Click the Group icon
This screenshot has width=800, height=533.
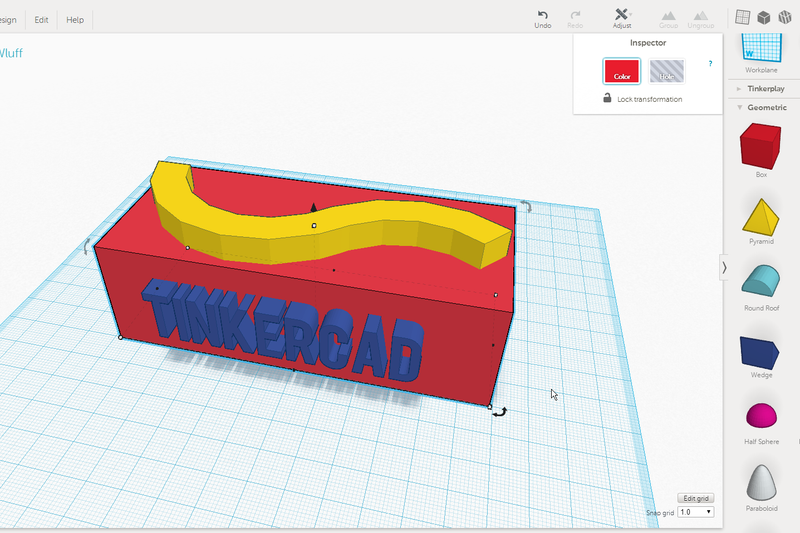[x=668, y=19]
